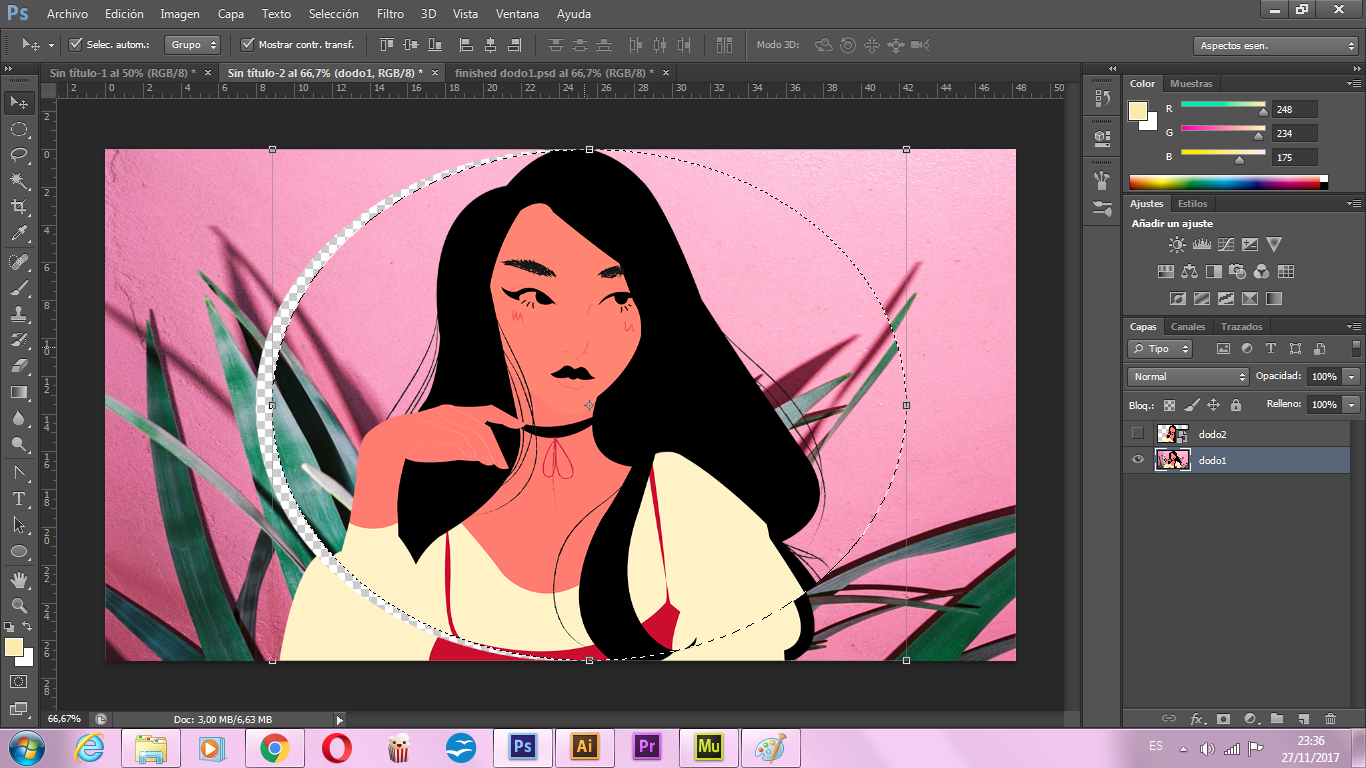Switch to the Canales tab
Screen dimensions: 1366x768
pos(1188,327)
